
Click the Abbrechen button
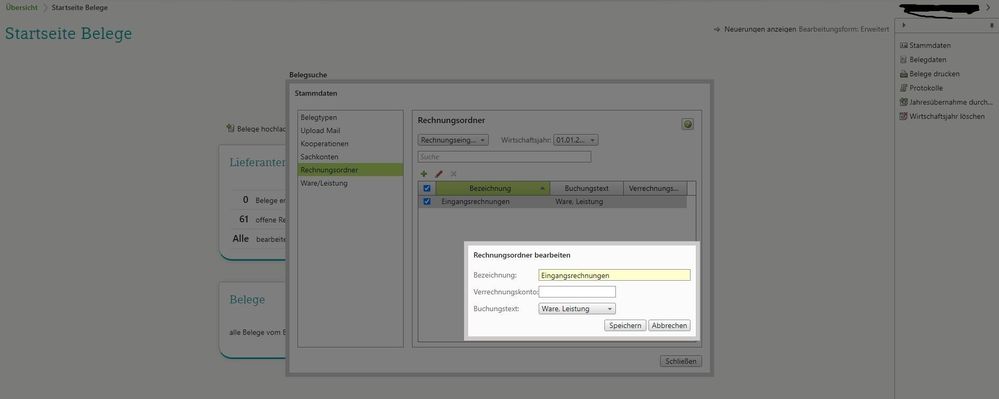[669, 325]
